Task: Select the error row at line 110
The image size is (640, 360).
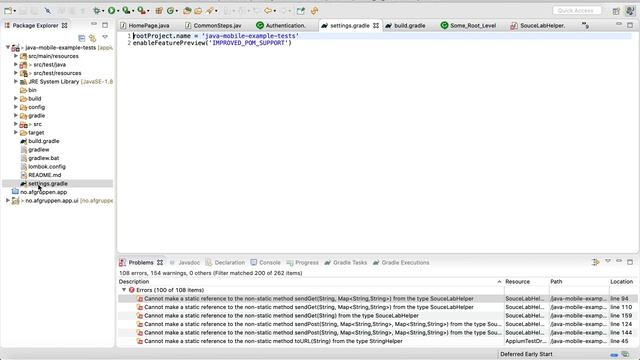Action: [378, 307]
